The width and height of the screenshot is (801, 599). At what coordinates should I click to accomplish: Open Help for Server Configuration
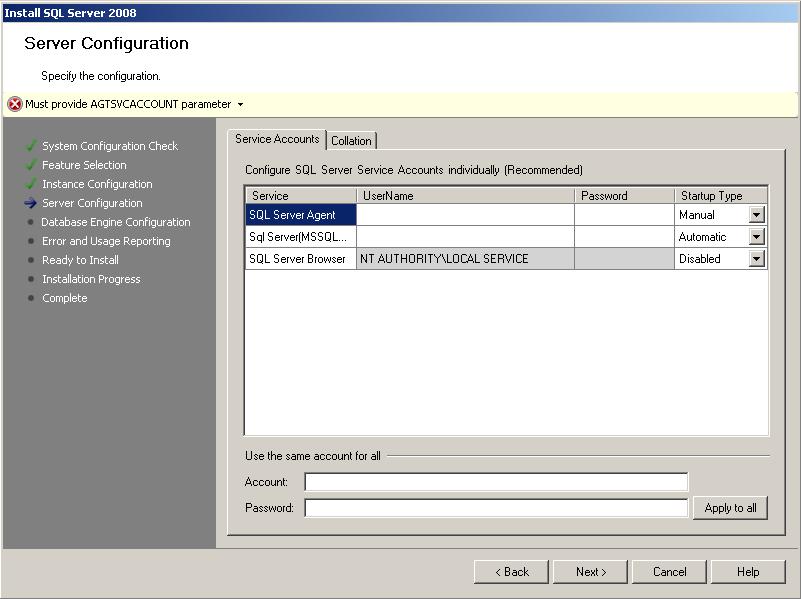pos(748,572)
